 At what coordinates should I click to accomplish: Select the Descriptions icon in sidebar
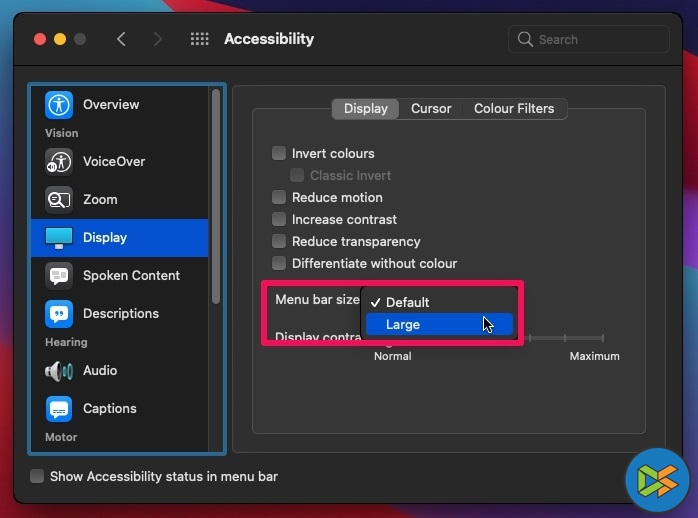pyautogui.click(x=59, y=313)
